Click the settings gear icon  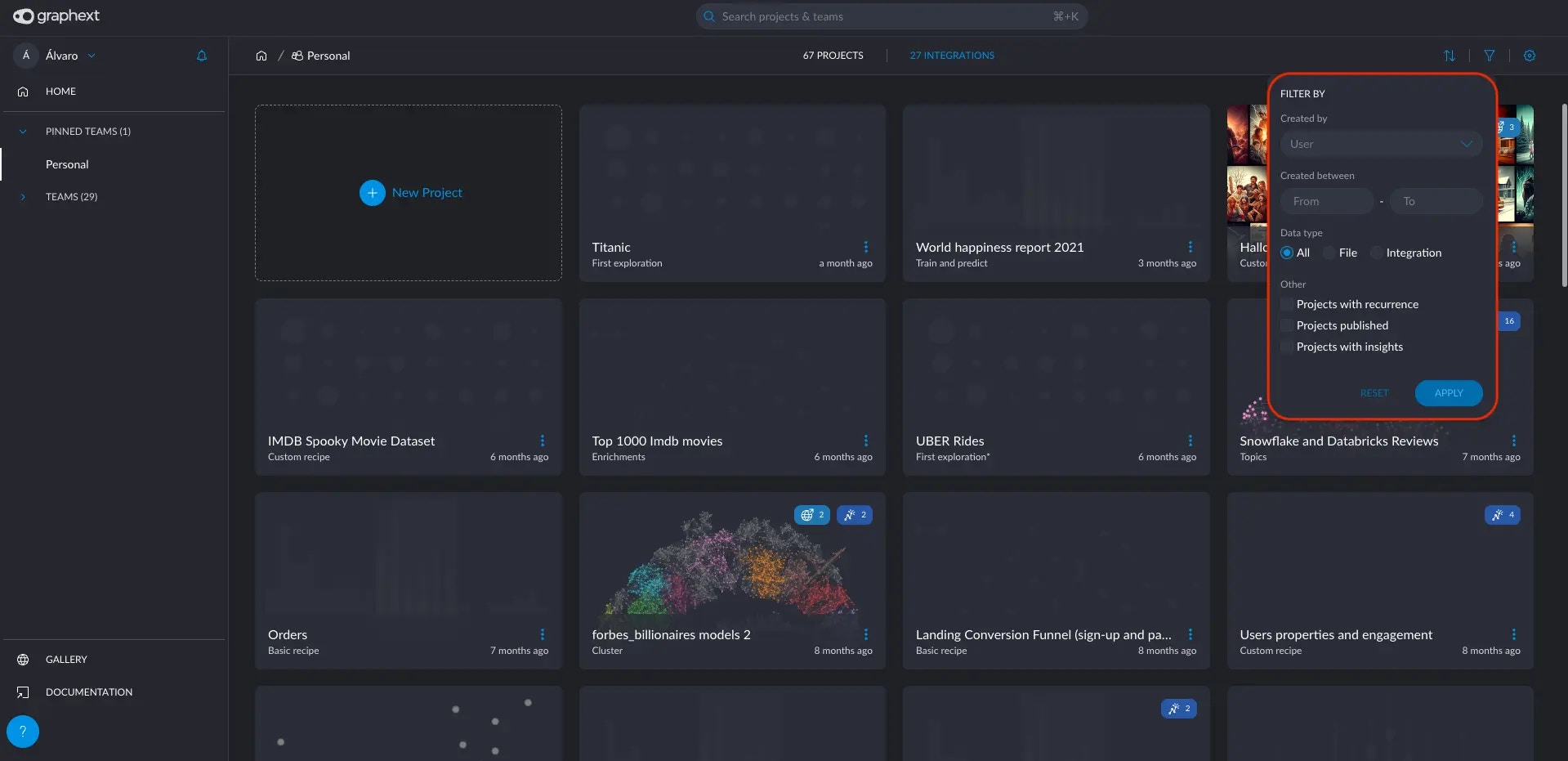[1530, 56]
